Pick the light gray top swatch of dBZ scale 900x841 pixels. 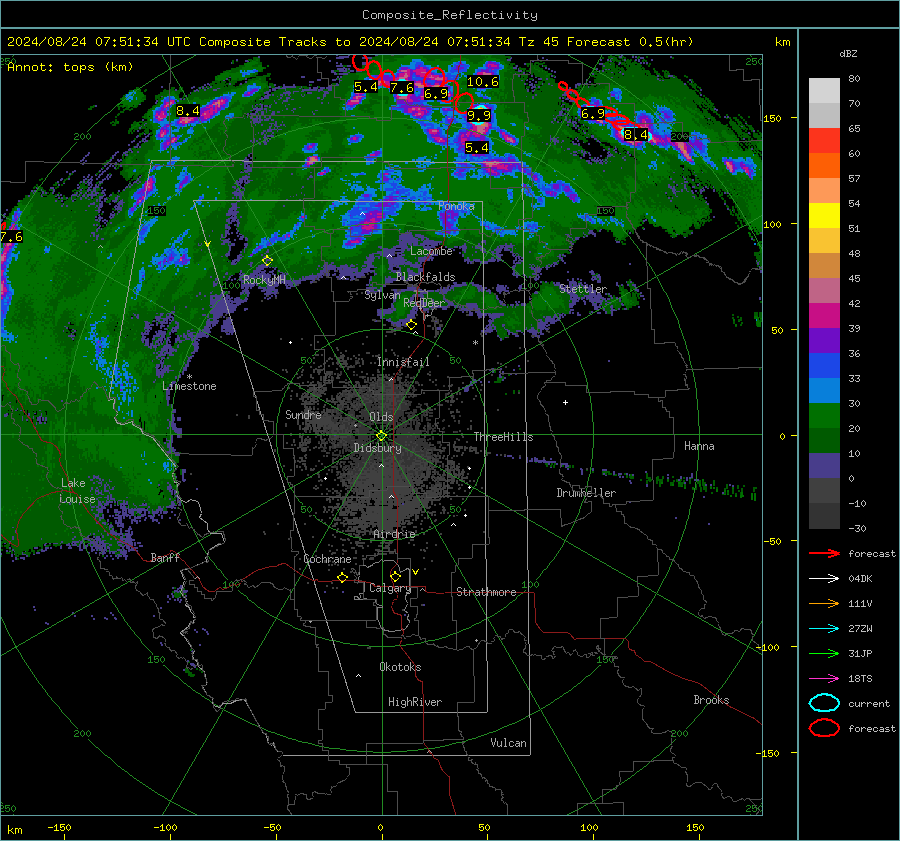[x=824, y=91]
